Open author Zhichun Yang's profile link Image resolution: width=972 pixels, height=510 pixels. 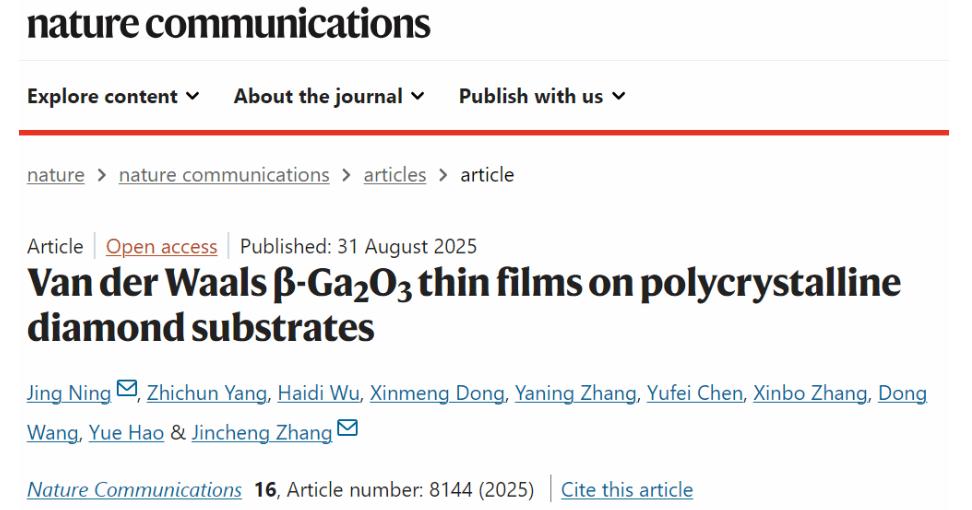click(x=207, y=394)
